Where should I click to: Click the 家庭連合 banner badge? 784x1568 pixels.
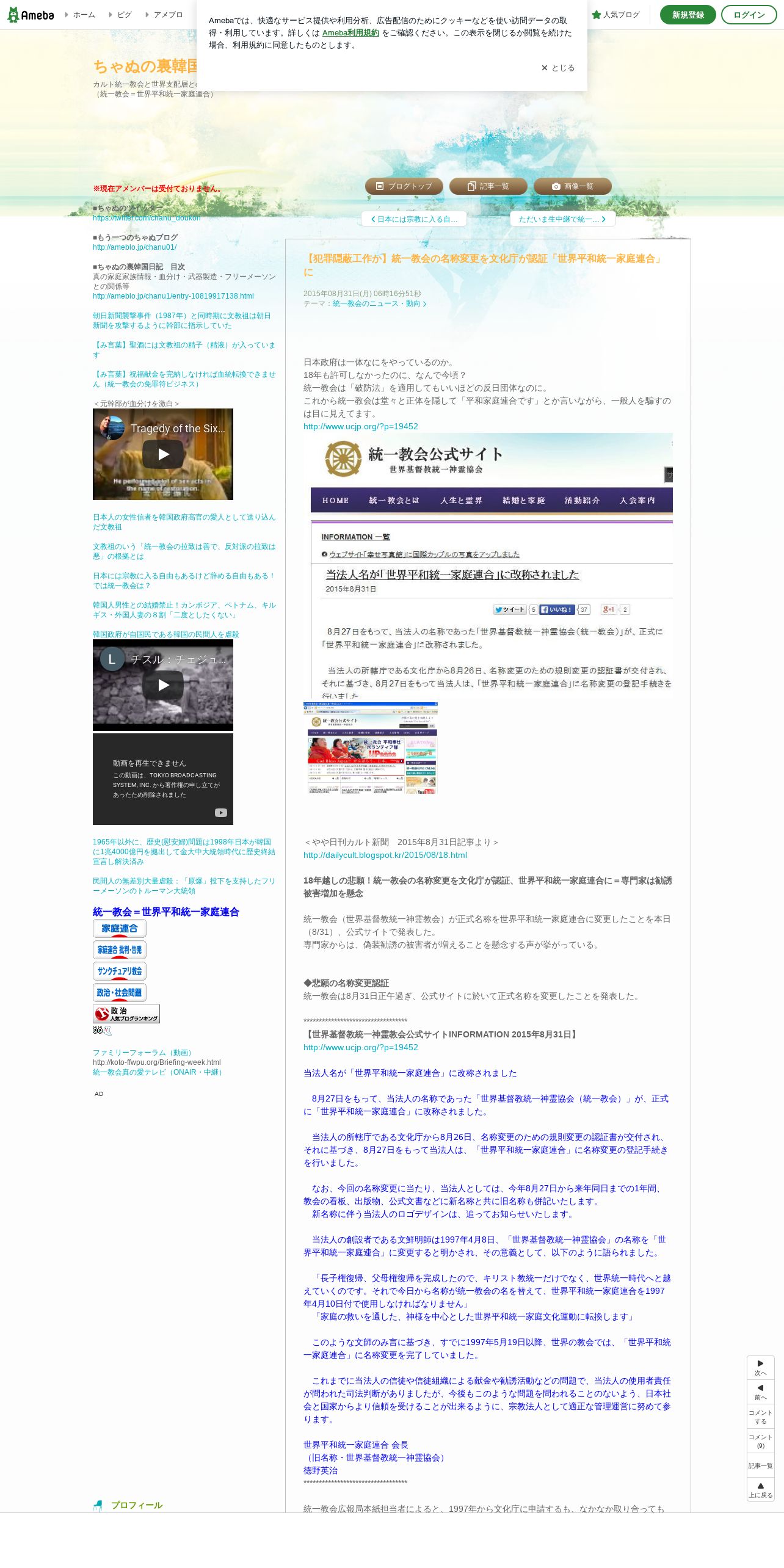(120, 929)
